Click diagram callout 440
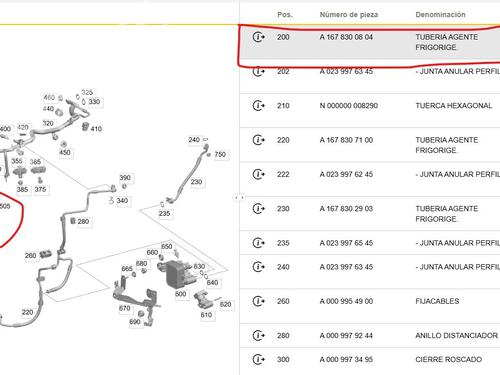Image resolution: width=500 pixels, height=375 pixels. (48, 109)
